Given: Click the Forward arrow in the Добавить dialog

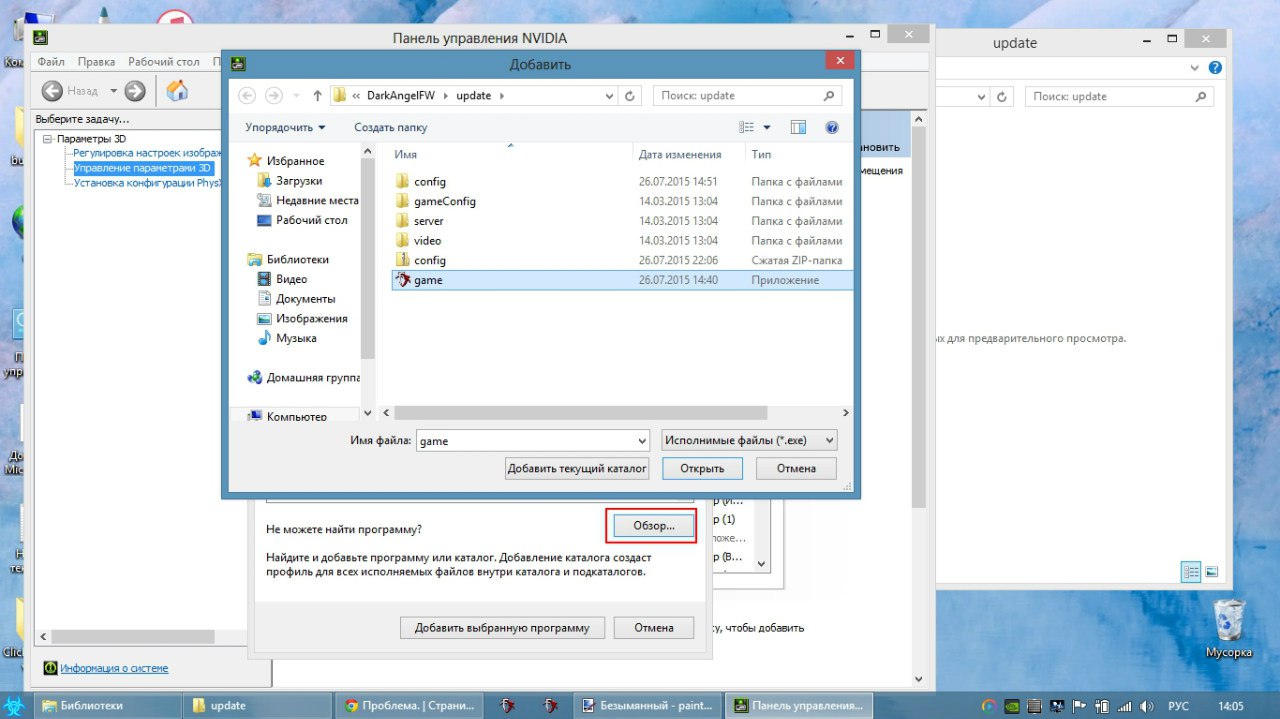Looking at the screenshot, I should click(273, 96).
